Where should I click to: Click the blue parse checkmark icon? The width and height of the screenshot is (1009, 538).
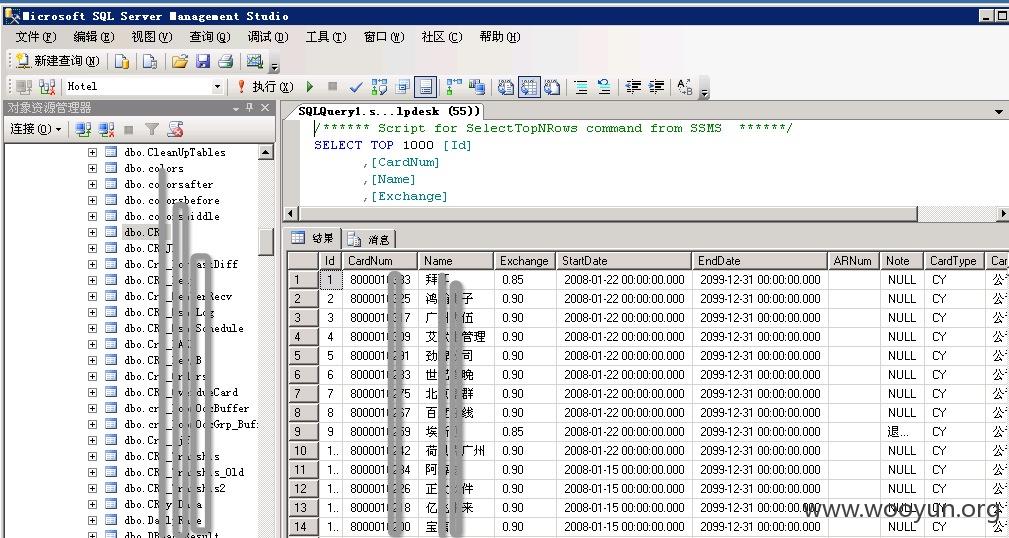(x=355, y=86)
